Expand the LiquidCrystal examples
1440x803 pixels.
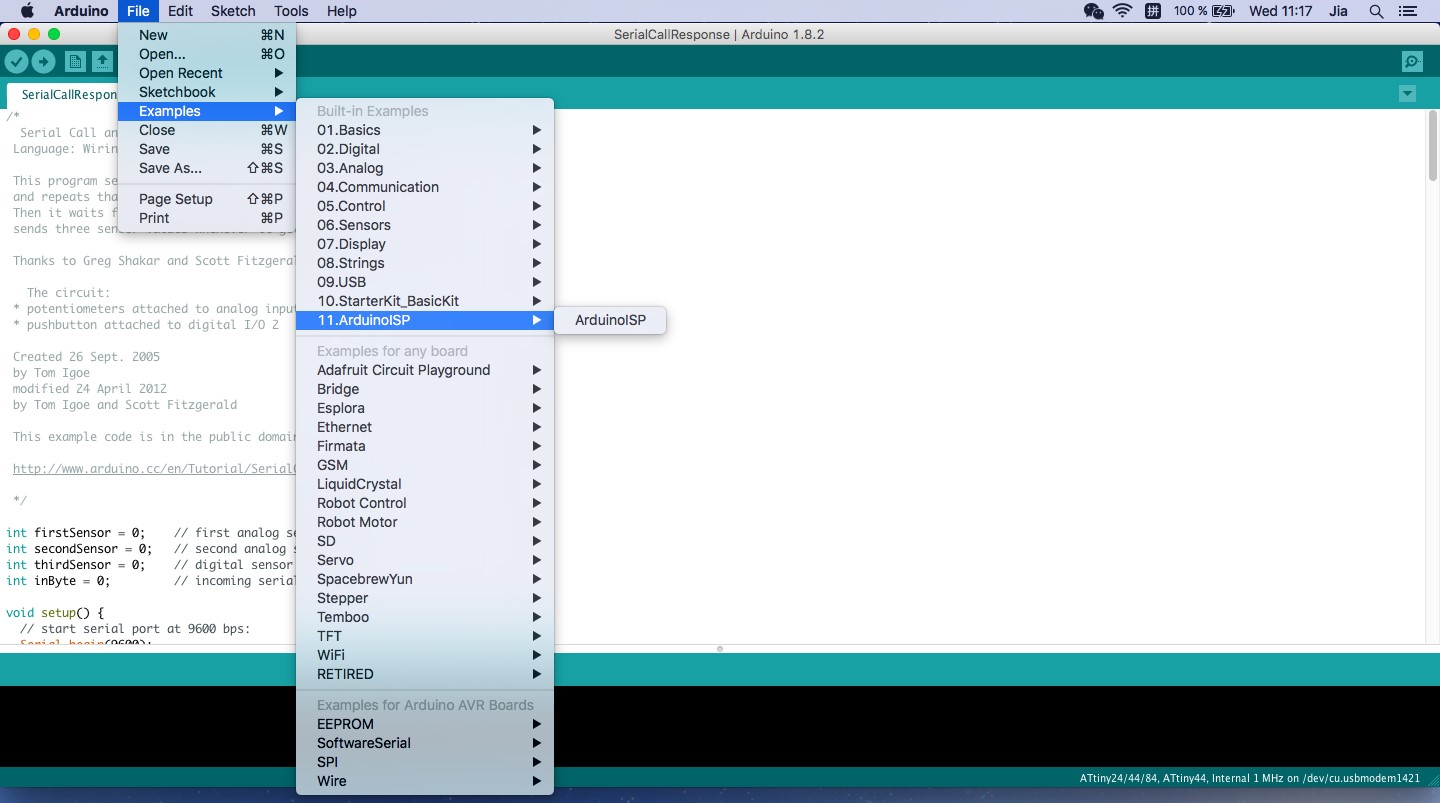425,484
